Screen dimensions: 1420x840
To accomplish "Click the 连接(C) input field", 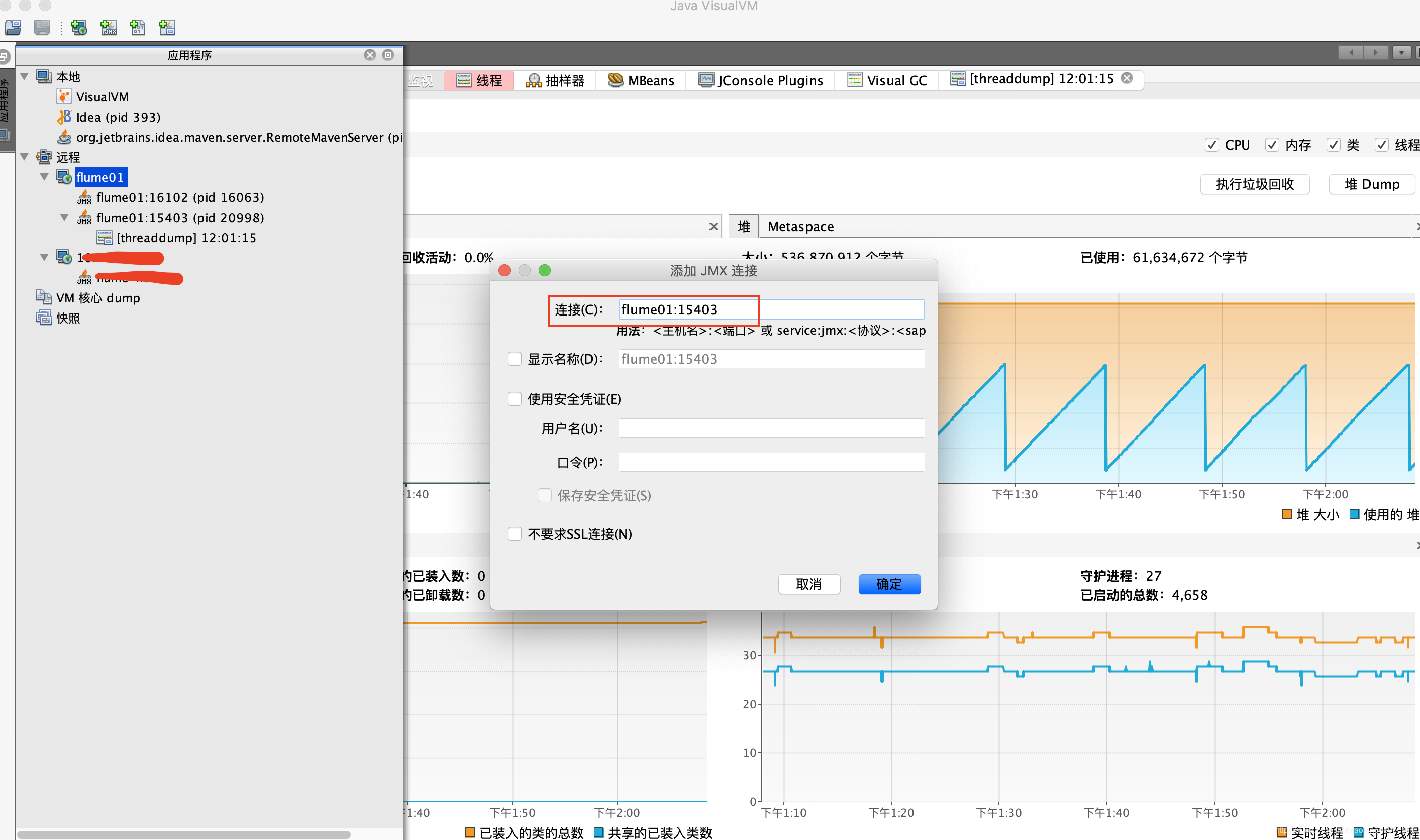I will click(x=771, y=309).
